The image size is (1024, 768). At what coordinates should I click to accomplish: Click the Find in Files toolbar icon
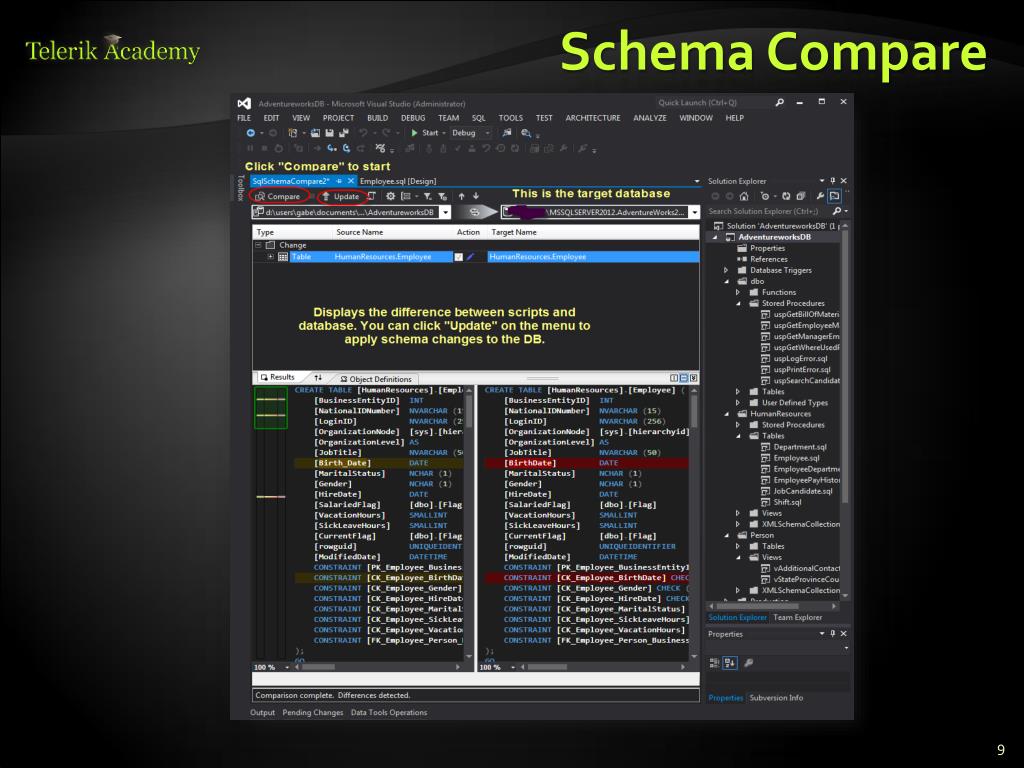[x=507, y=133]
